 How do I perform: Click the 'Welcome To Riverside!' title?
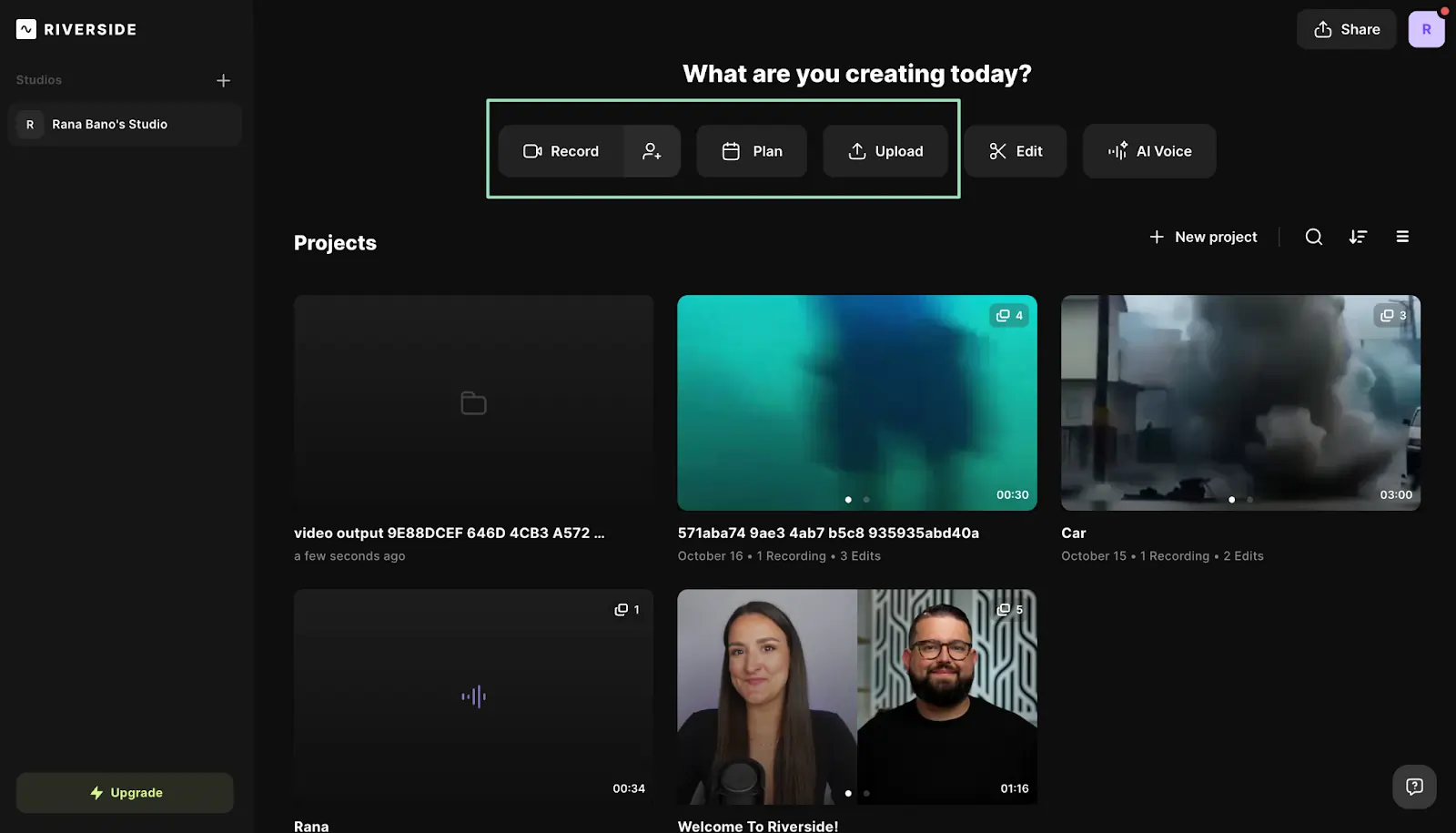(758, 826)
